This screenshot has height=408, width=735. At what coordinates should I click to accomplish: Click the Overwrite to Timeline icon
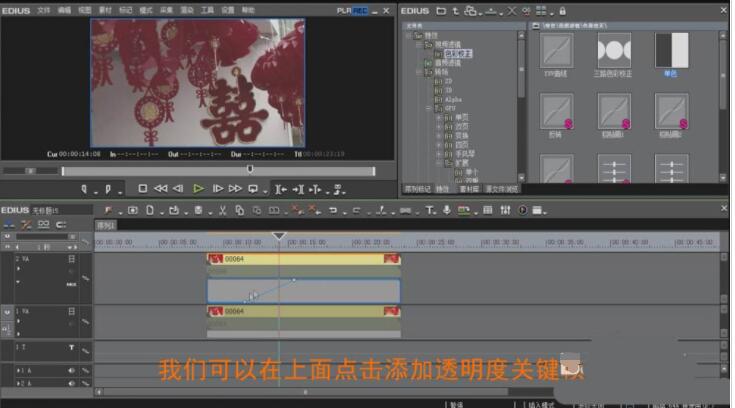tap(298, 189)
